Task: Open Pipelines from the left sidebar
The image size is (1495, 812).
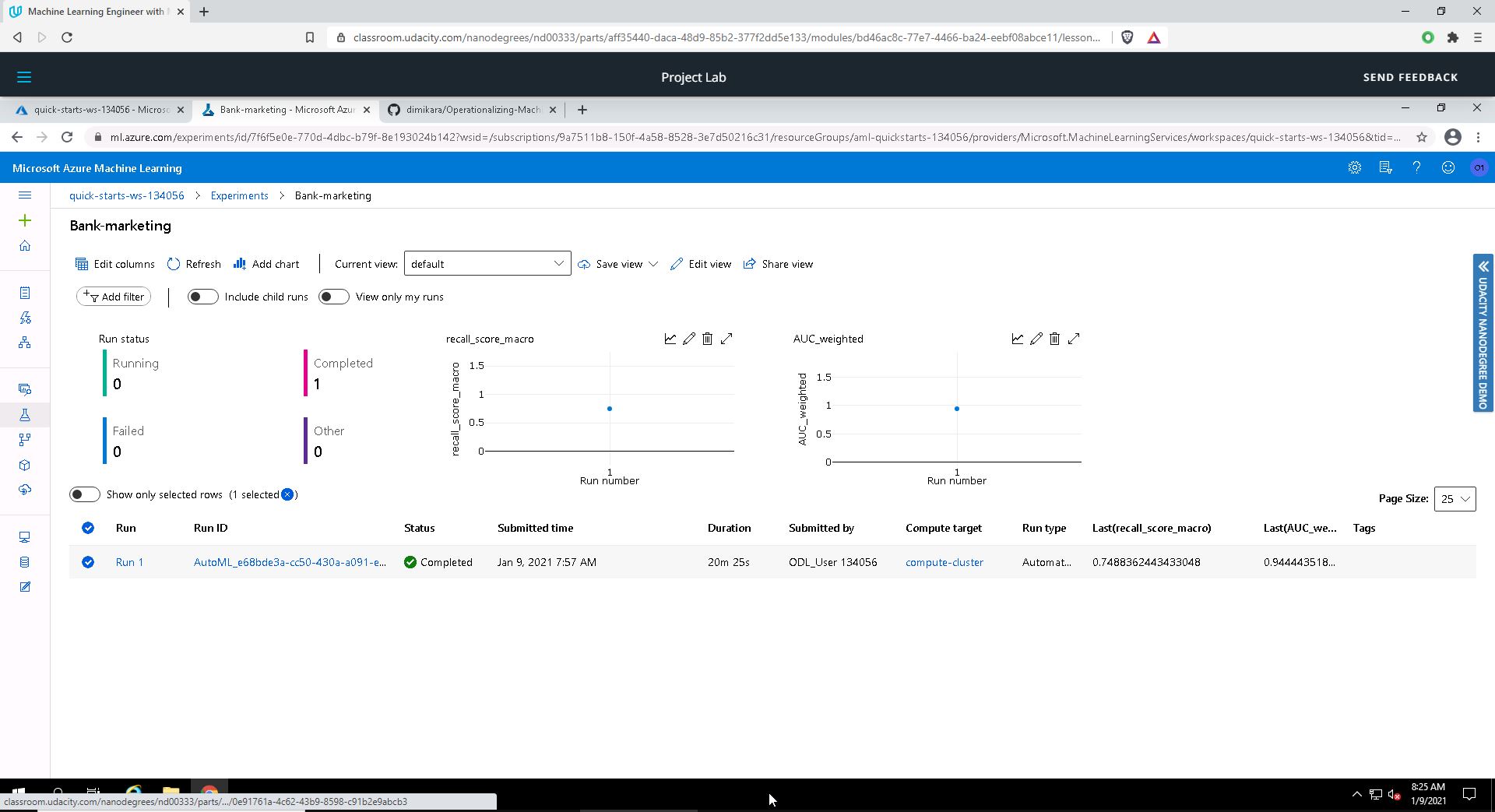Action: coord(25,440)
